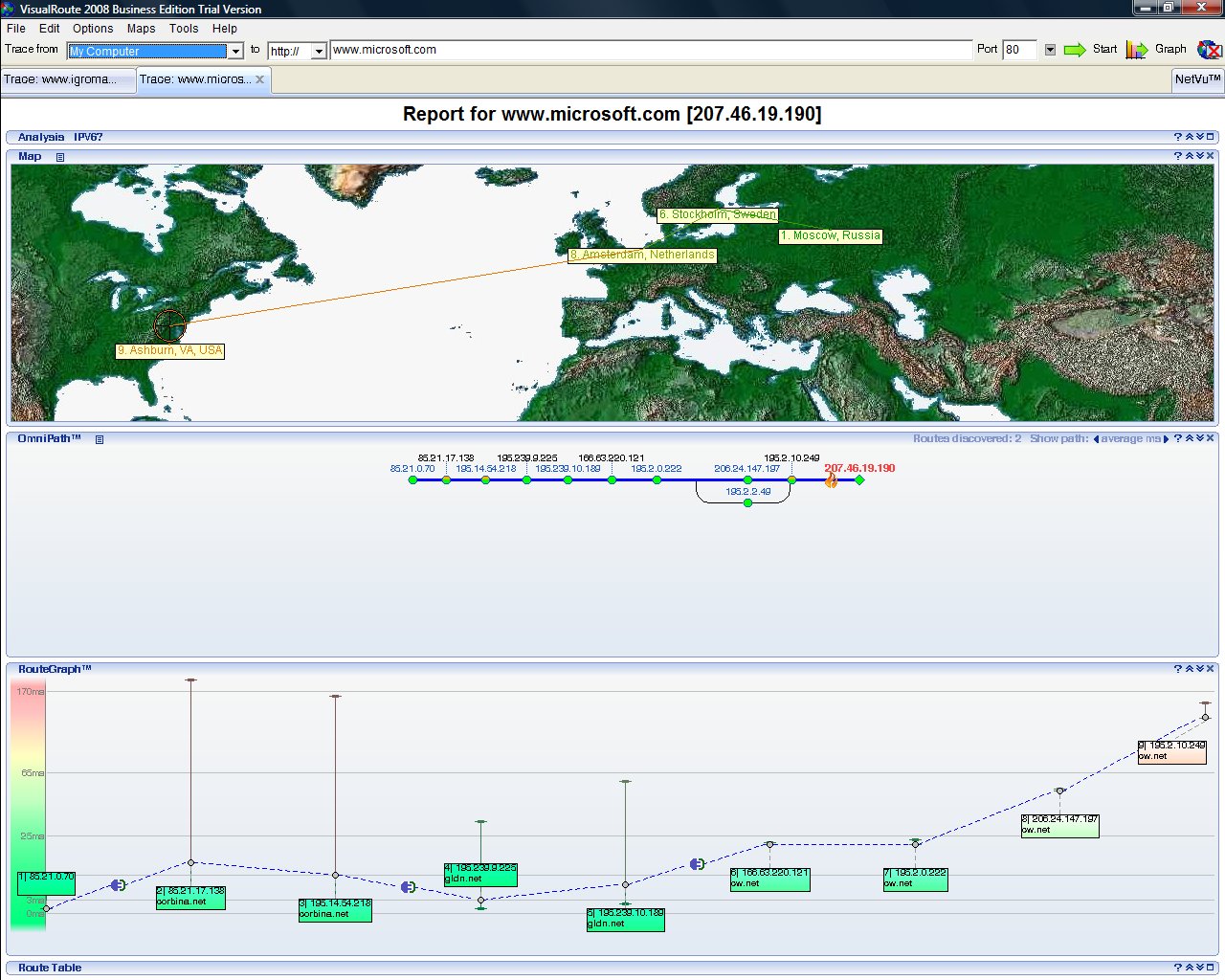Close the OmniPath panel
Viewport: 1225px width, 980px height.
pyautogui.click(x=1210, y=438)
